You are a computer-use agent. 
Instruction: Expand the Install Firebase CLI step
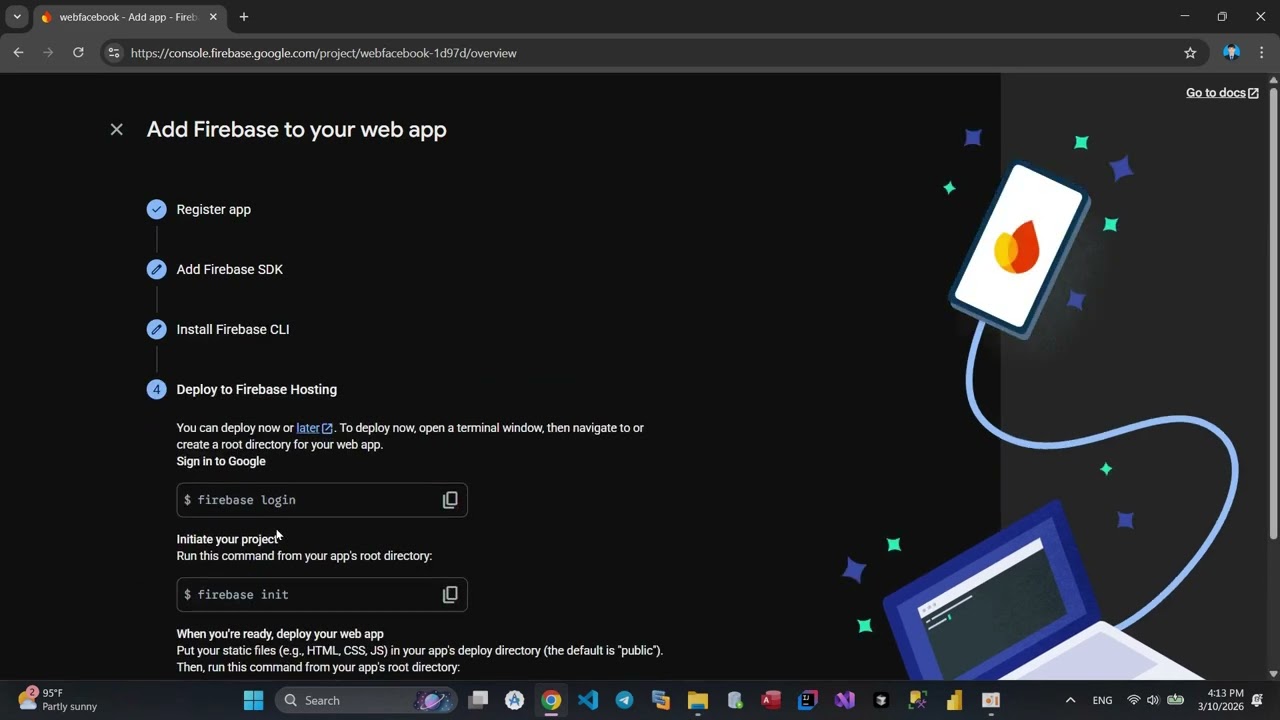(233, 329)
